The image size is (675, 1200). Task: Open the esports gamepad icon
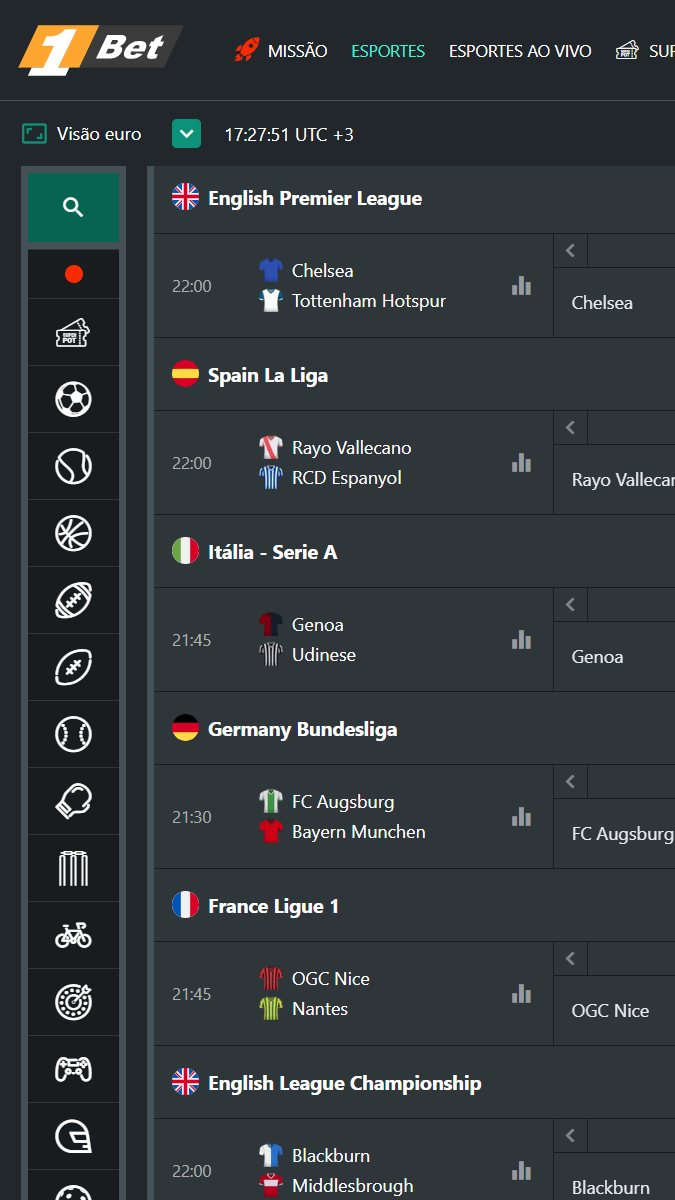coord(73,1070)
